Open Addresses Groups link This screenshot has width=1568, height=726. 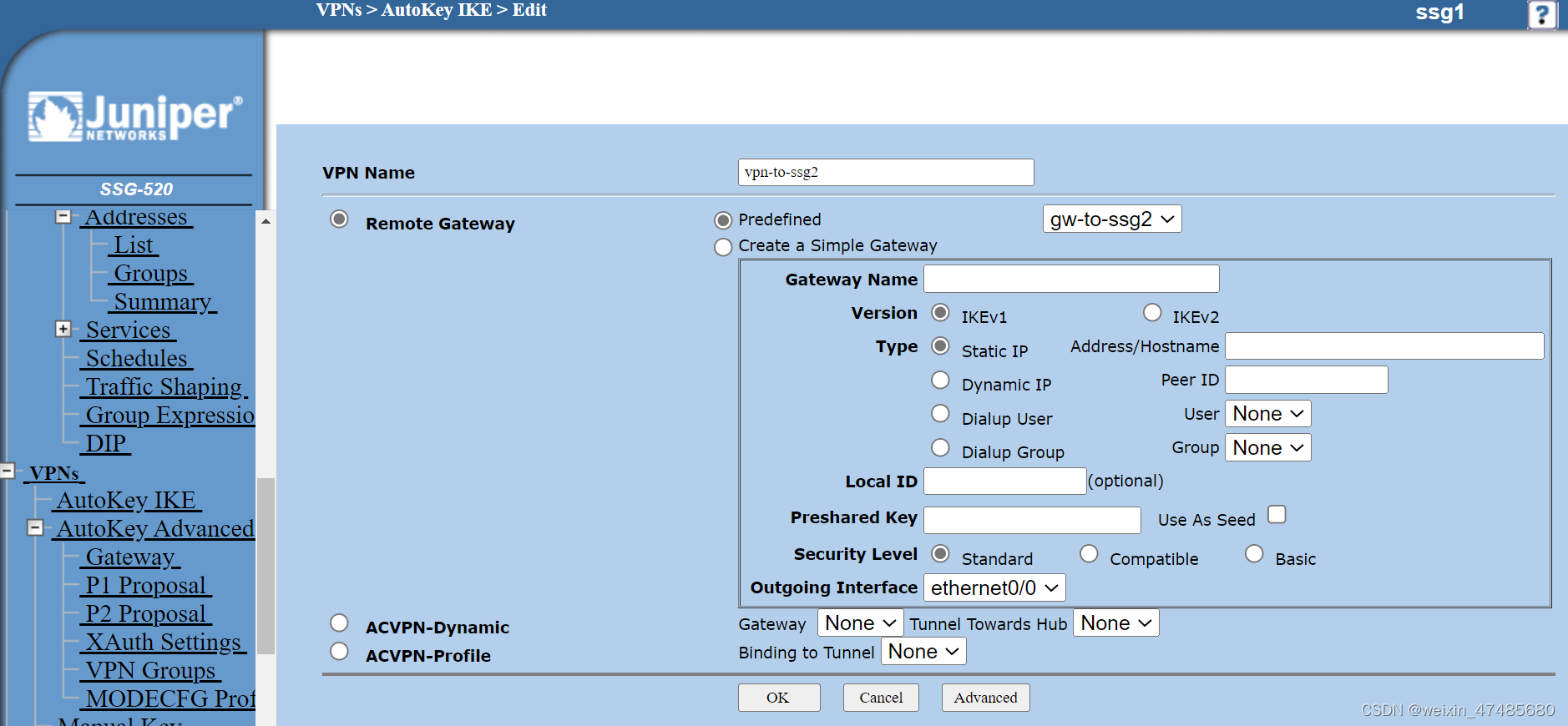click(x=151, y=274)
